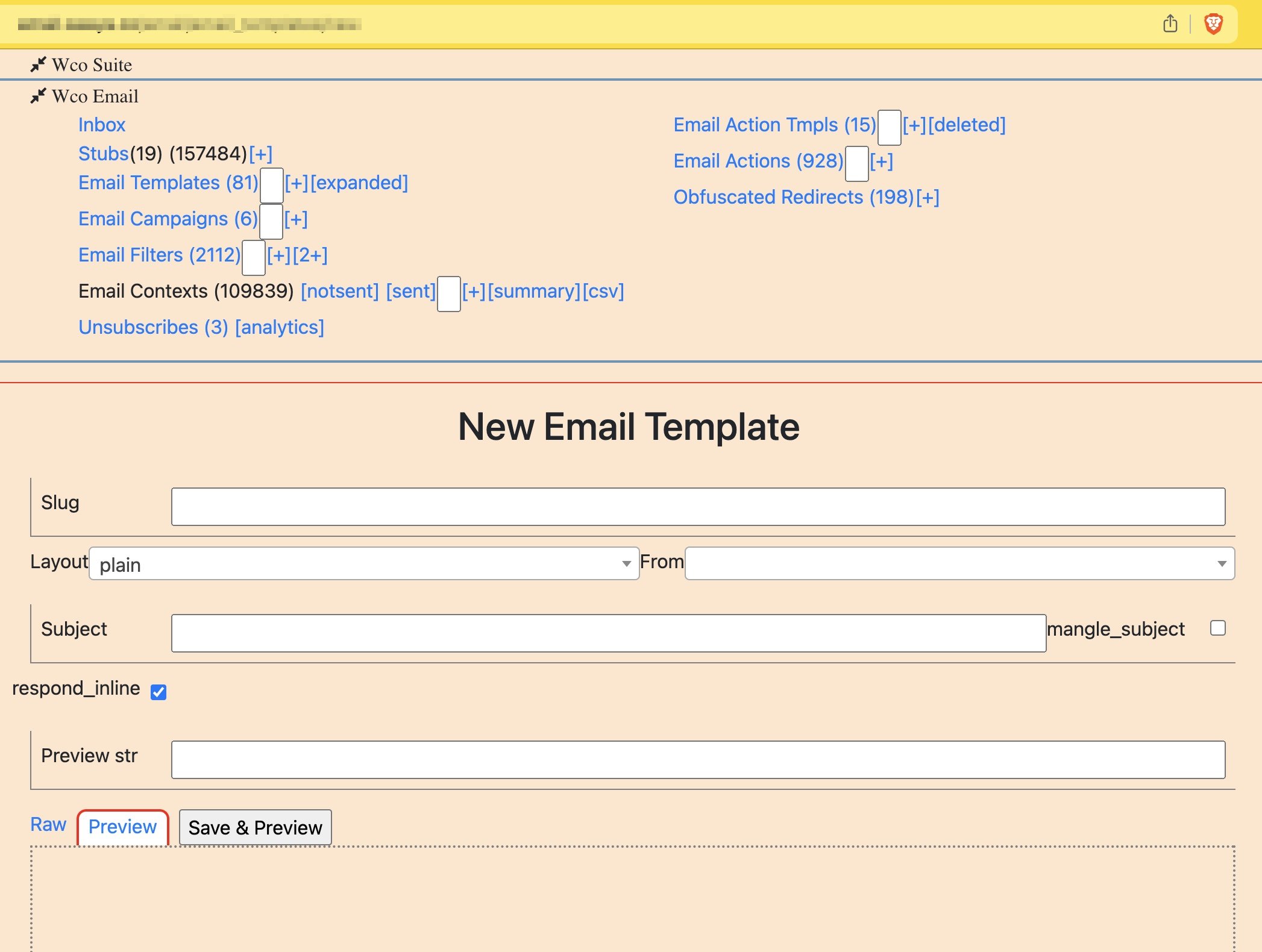Collapse the Wco Suite section arrow

[x=38, y=65]
